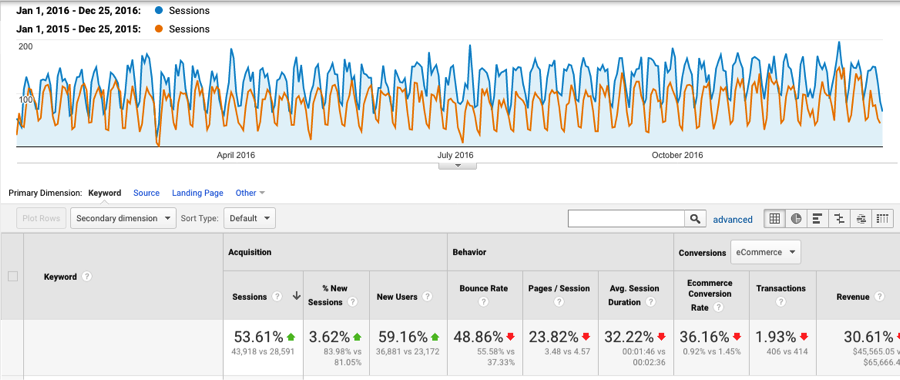Expand the Other primary dimension menu
This screenshot has width=900, height=380.
(250, 193)
